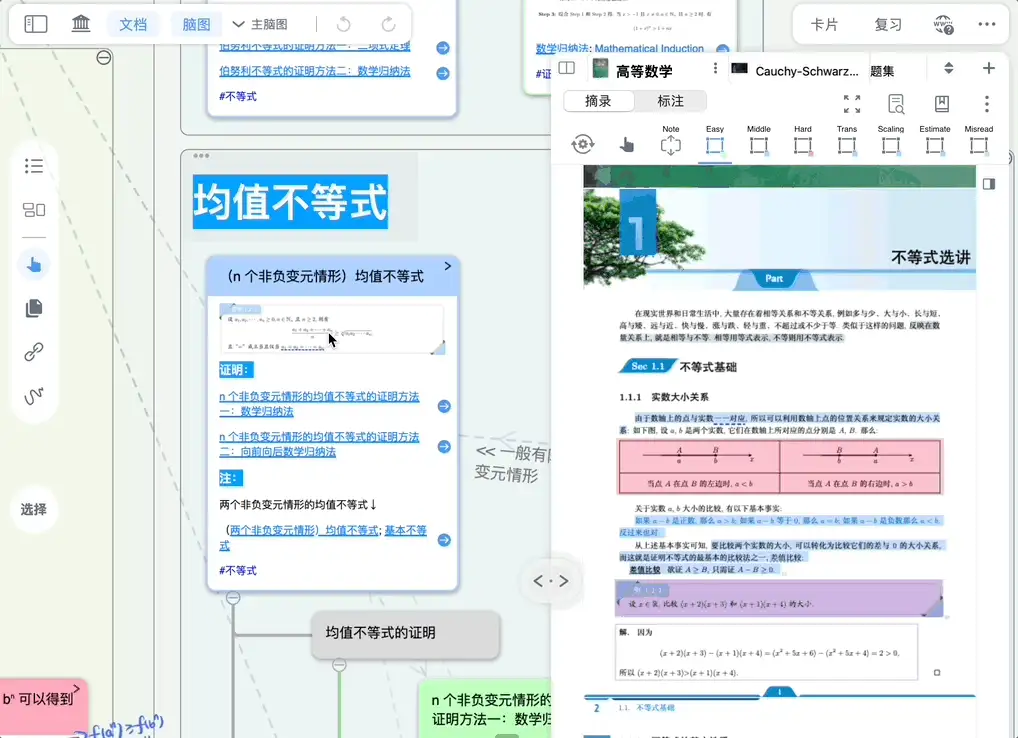The height and width of the screenshot is (738, 1018).
Task: Click the copy documents icon in left sidebar
Action: (x=34, y=308)
